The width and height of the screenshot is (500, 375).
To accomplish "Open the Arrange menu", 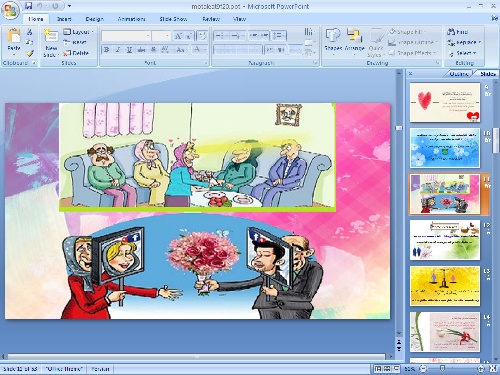I will pos(354,41).
